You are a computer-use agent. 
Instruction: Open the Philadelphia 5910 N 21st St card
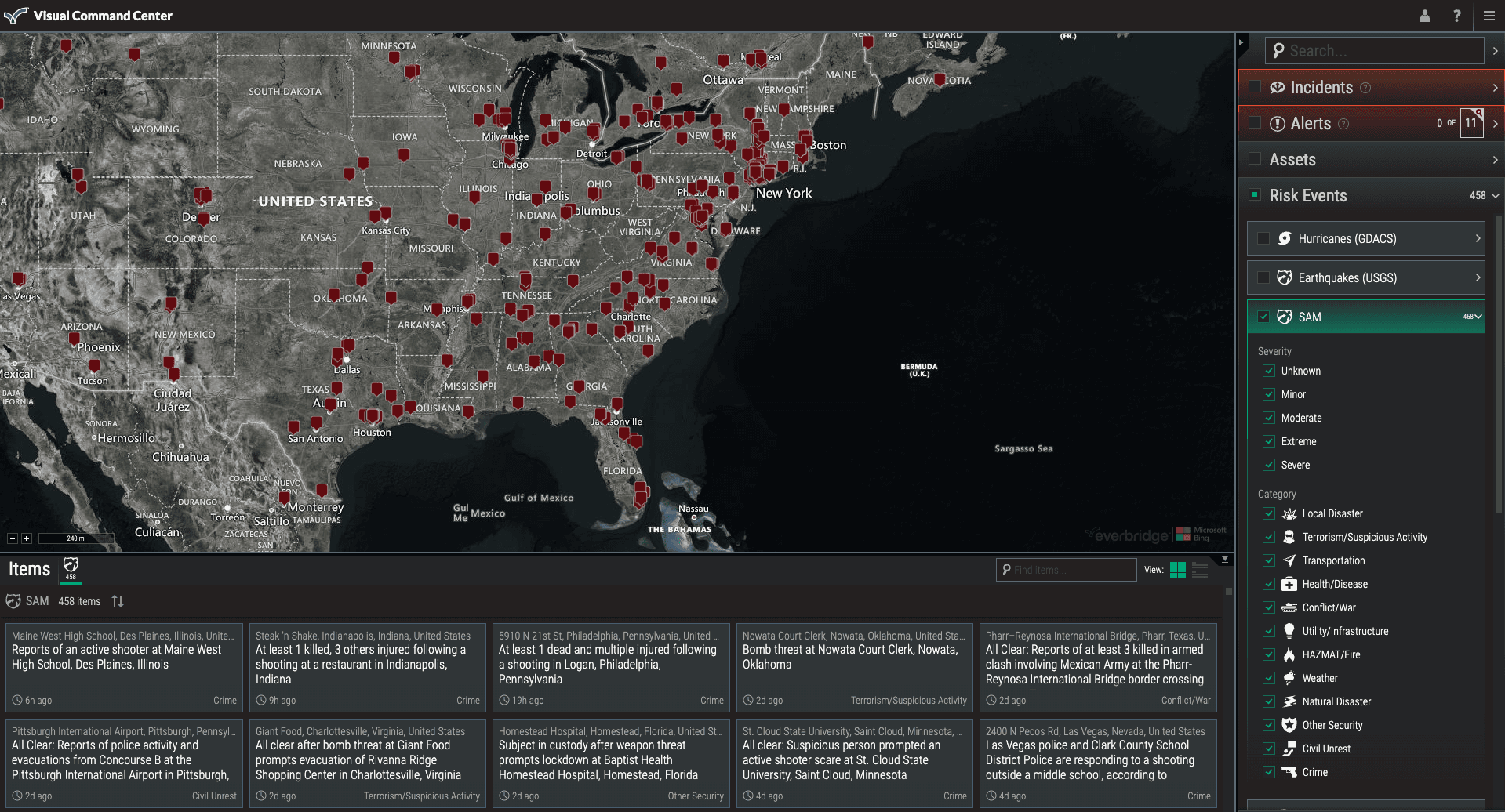611,668
